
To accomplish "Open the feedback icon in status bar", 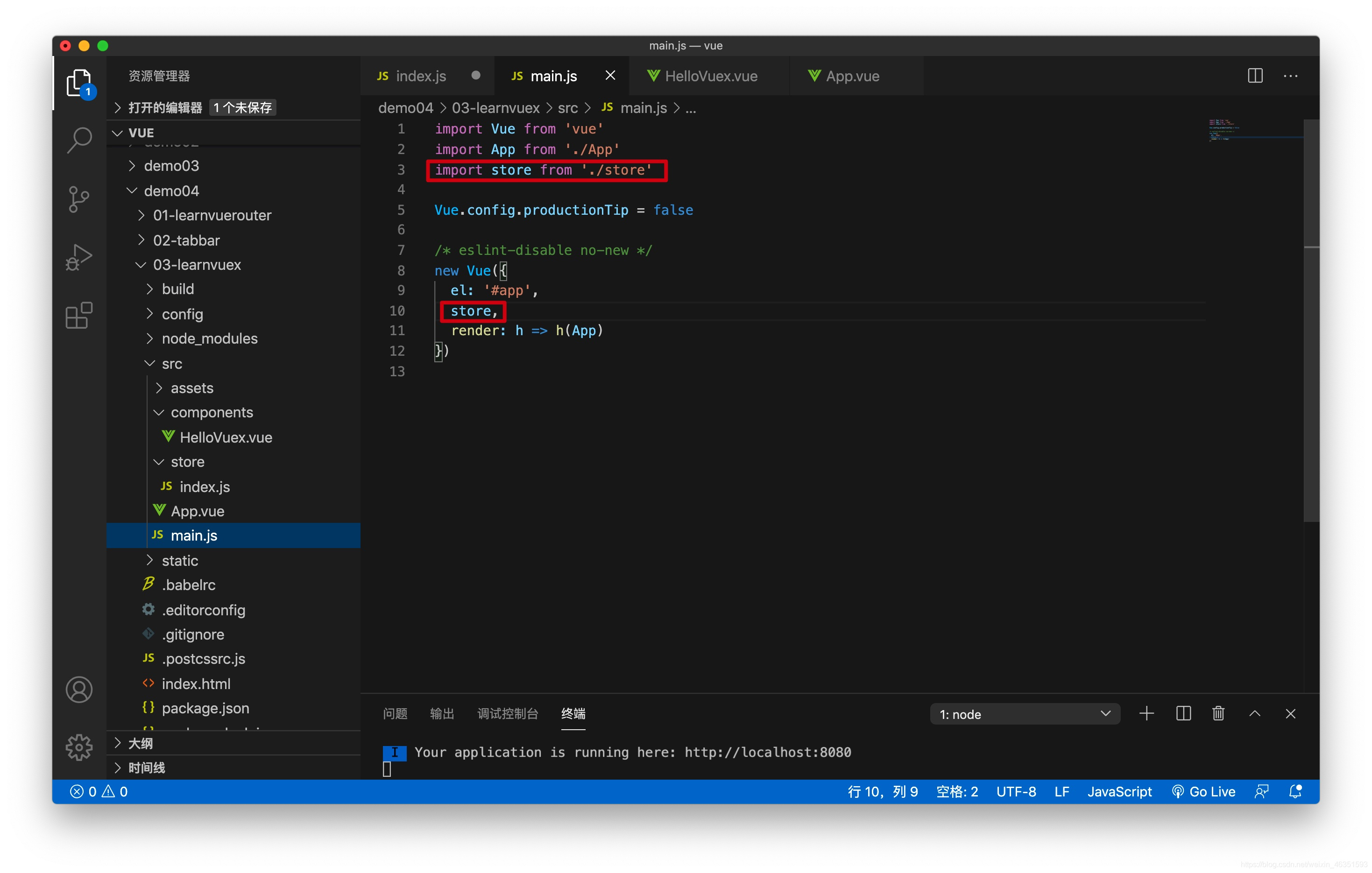I will point(1261,791).
